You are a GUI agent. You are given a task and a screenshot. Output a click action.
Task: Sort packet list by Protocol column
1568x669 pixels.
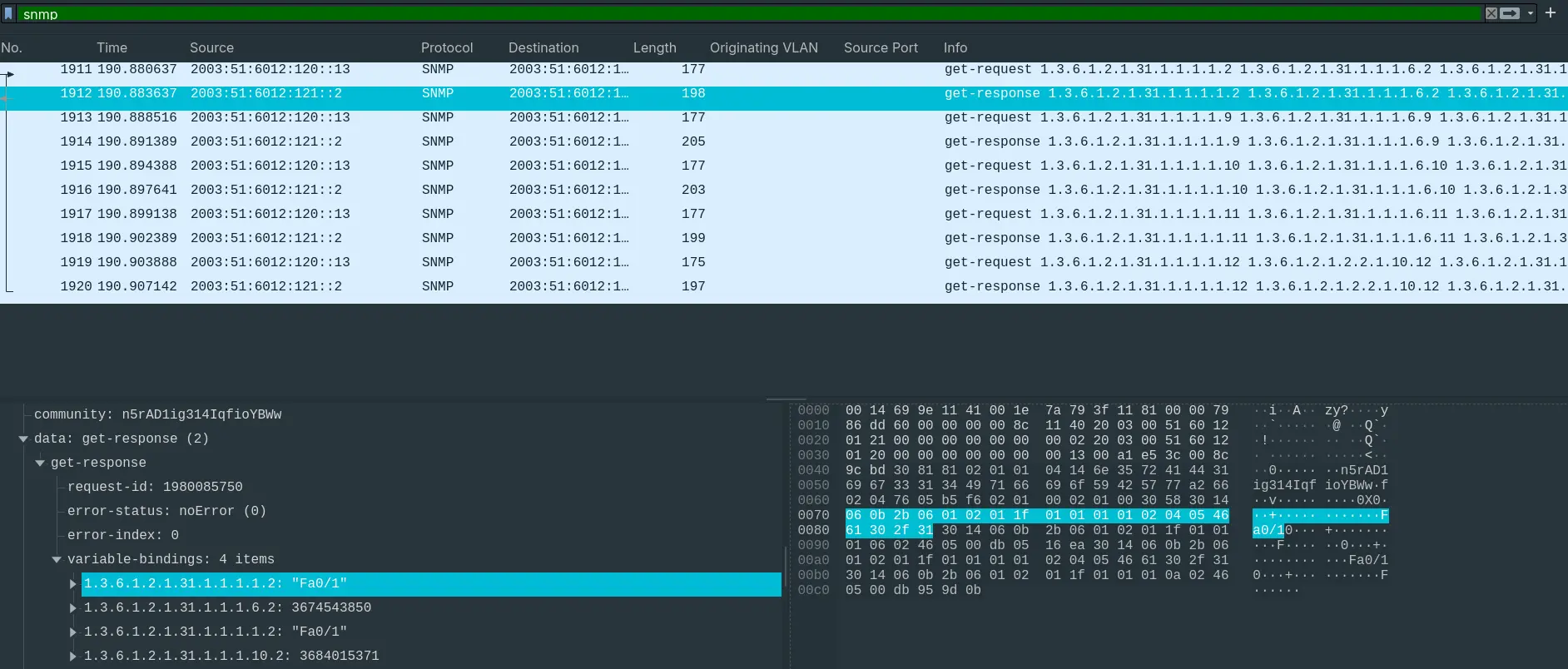pos(446,47)
